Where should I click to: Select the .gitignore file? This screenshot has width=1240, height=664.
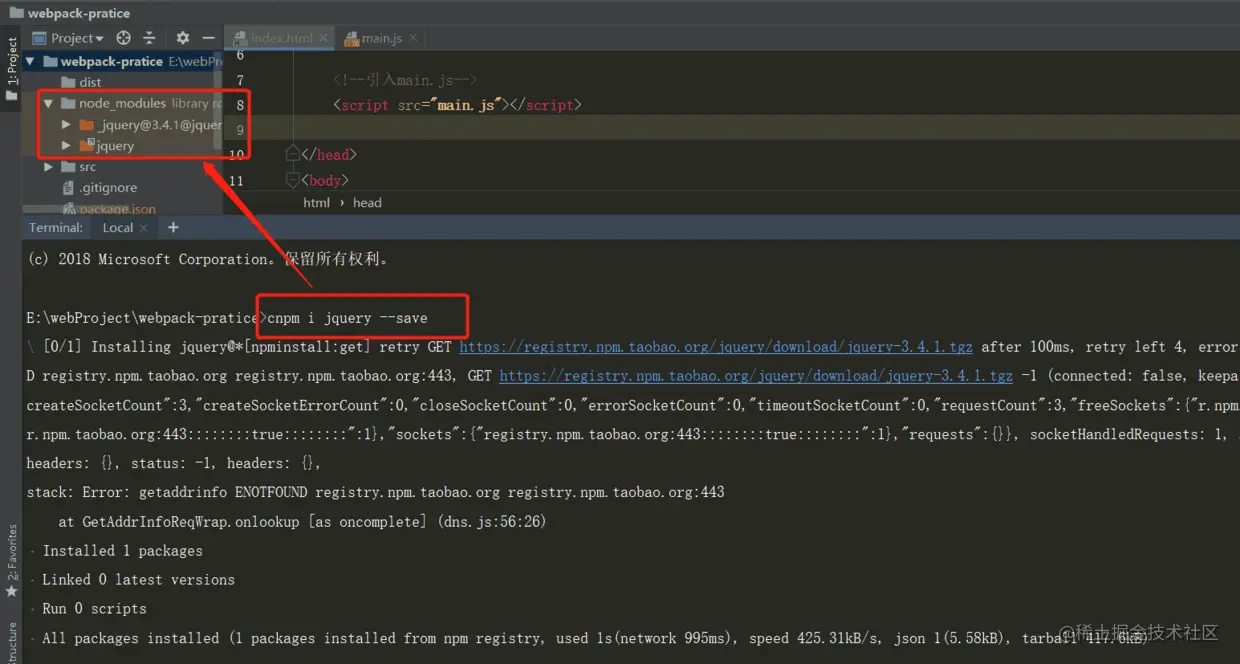point(100,188)
